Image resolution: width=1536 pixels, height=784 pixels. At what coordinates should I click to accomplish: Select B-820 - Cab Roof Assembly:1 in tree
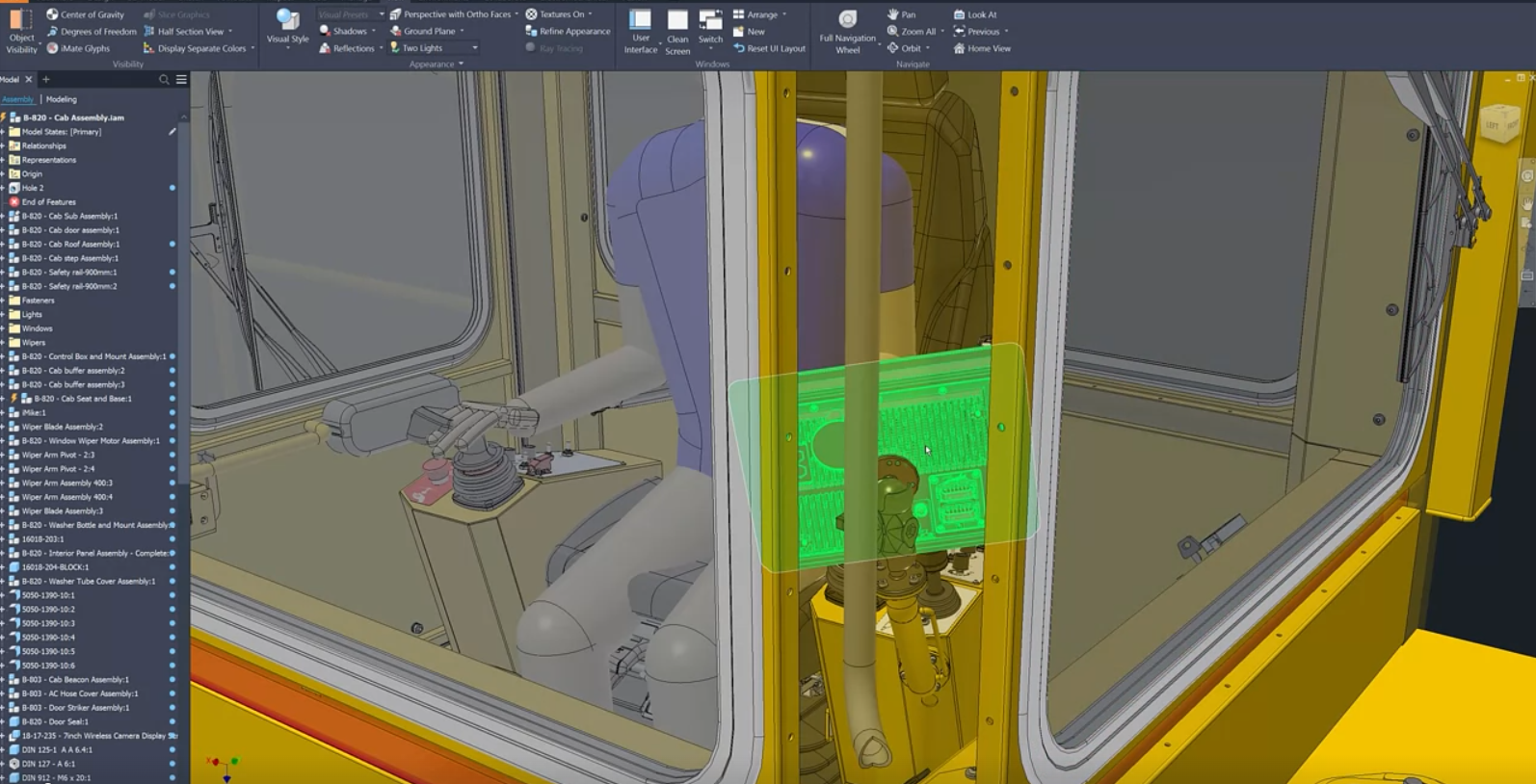(70, 245)
